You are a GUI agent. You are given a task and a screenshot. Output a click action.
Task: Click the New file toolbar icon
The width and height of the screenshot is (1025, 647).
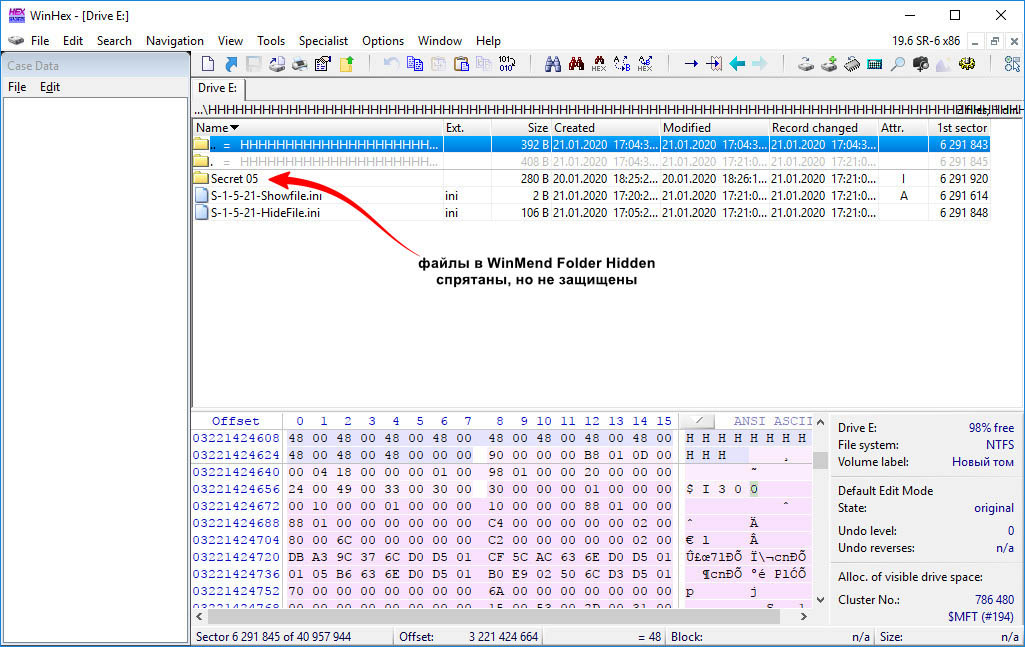tap(208, 63)
